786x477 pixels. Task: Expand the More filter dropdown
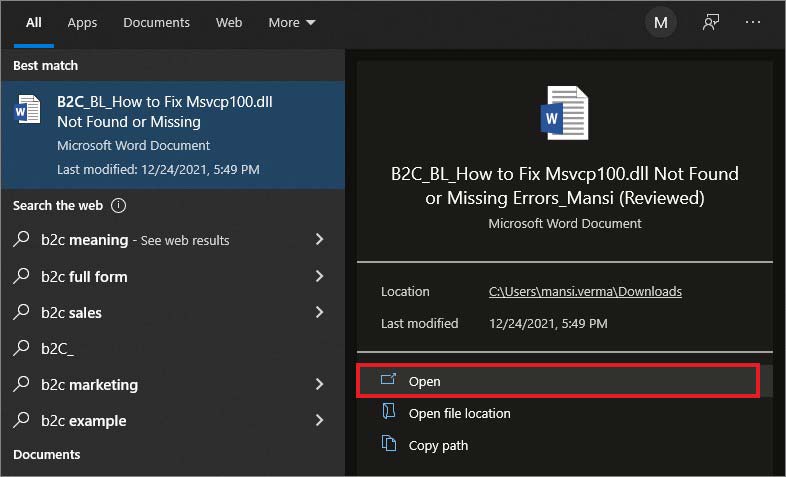pyautogui.click(x=292, y=23)
